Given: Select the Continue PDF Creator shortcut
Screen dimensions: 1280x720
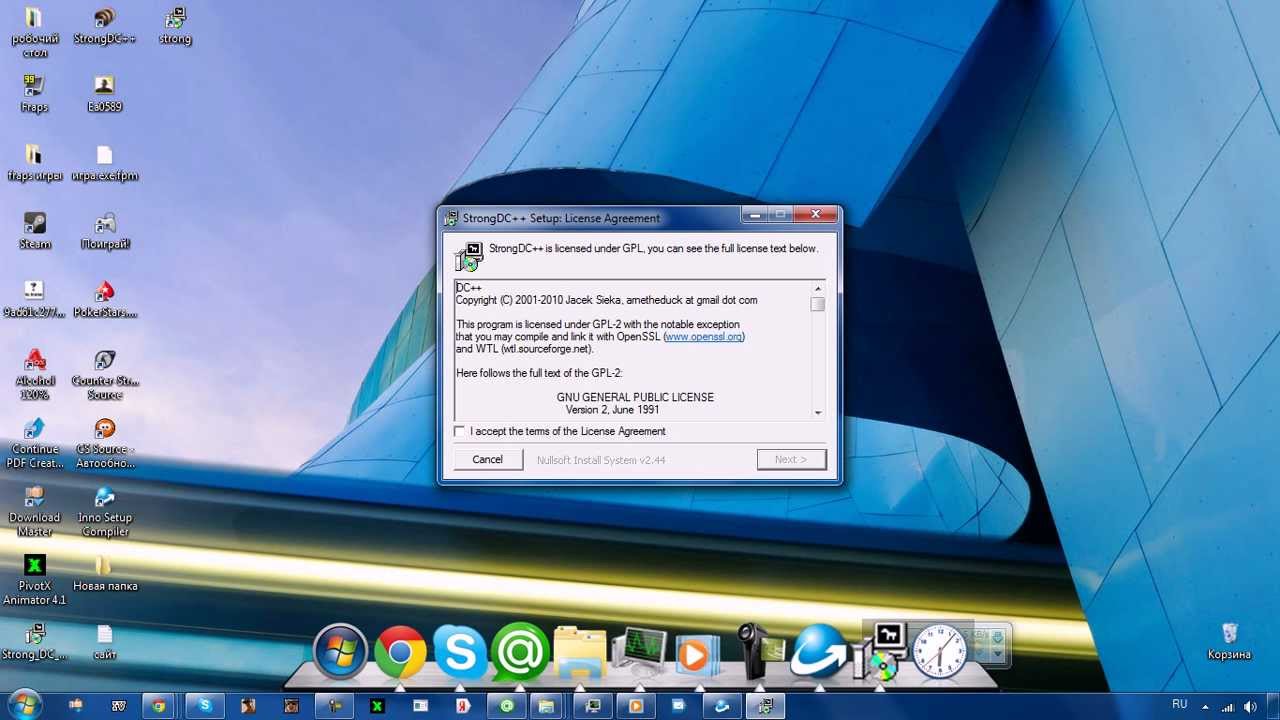Looking at the screenshot, I should pos(35,443).
